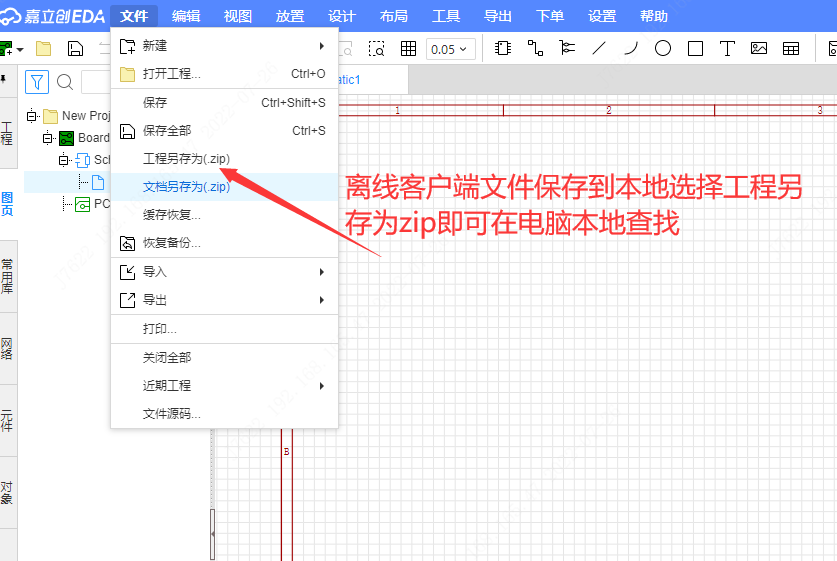Select the insert image tool
This screenshot has width=837, height=561.
click(759, 49)
